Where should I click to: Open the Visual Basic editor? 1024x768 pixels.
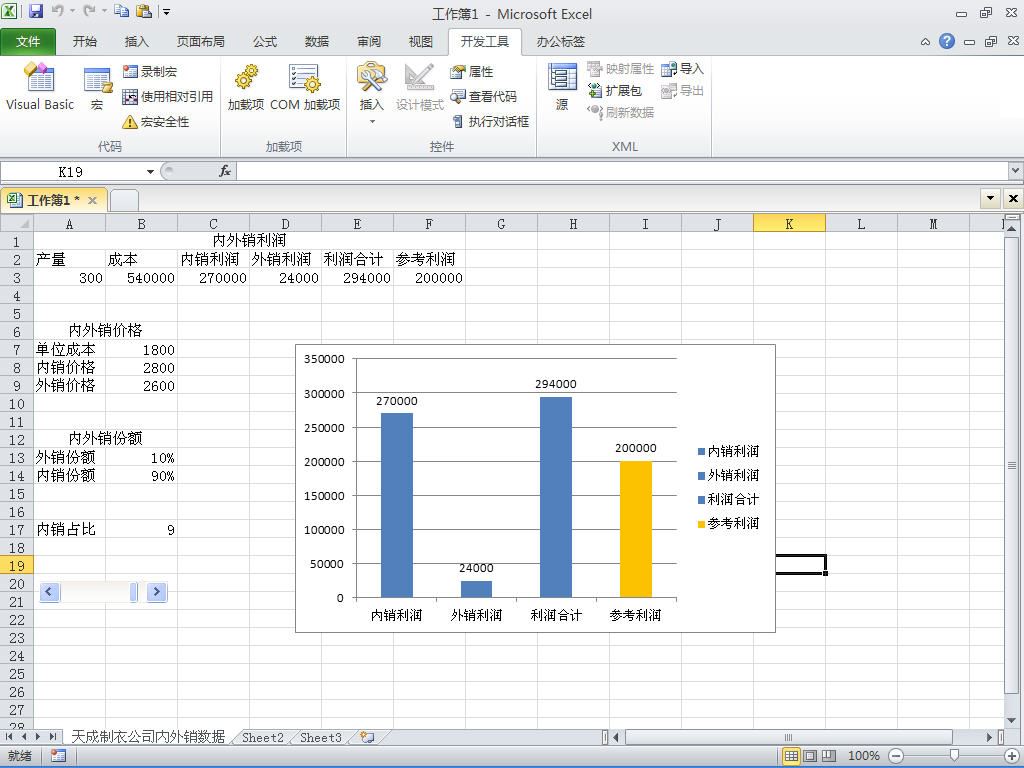[40, 86]
